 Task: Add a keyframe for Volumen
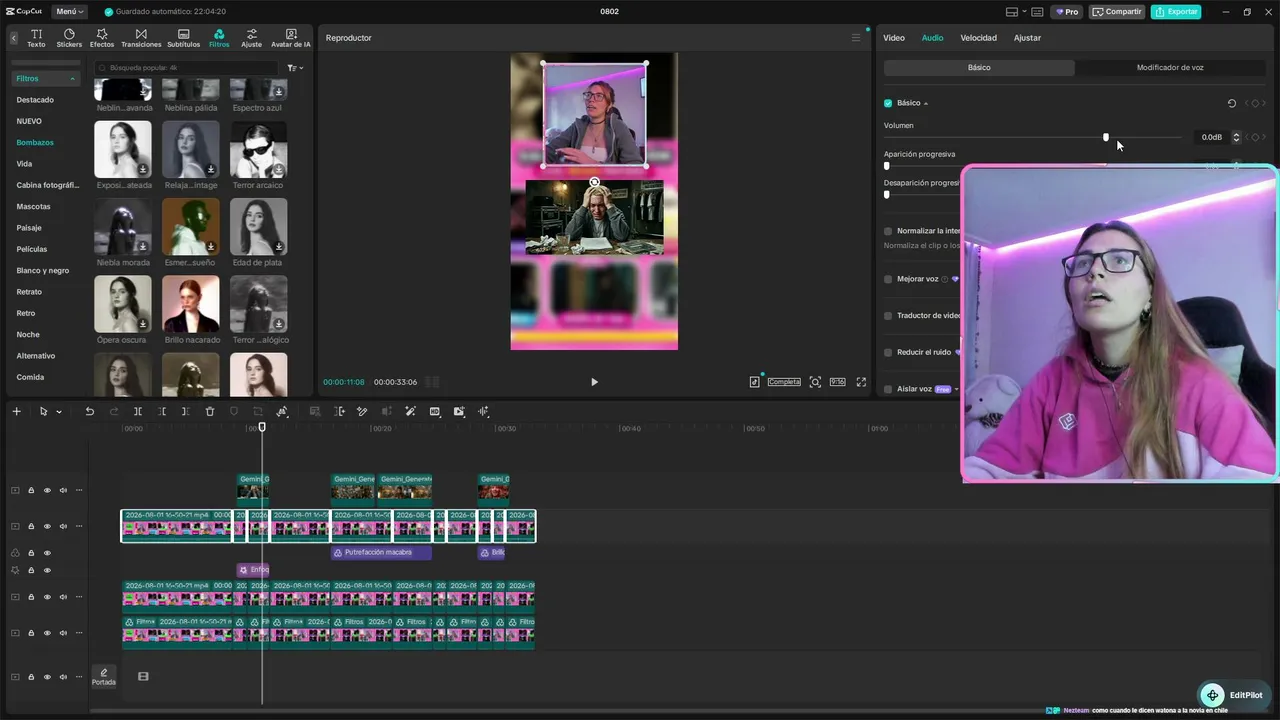(1255, 137)
